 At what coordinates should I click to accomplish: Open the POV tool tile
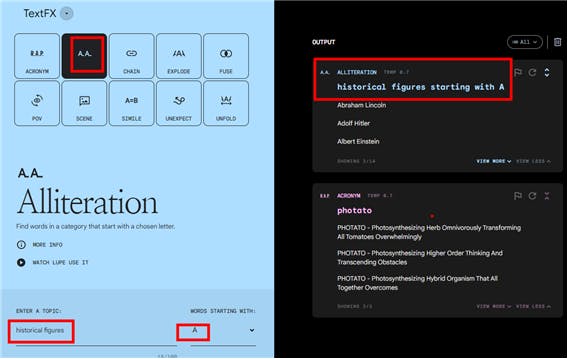pyautogui.click(x=37, y=103)
